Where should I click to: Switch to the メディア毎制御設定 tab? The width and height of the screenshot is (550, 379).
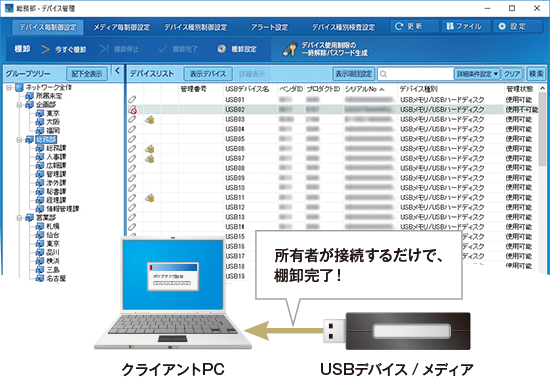121,27
